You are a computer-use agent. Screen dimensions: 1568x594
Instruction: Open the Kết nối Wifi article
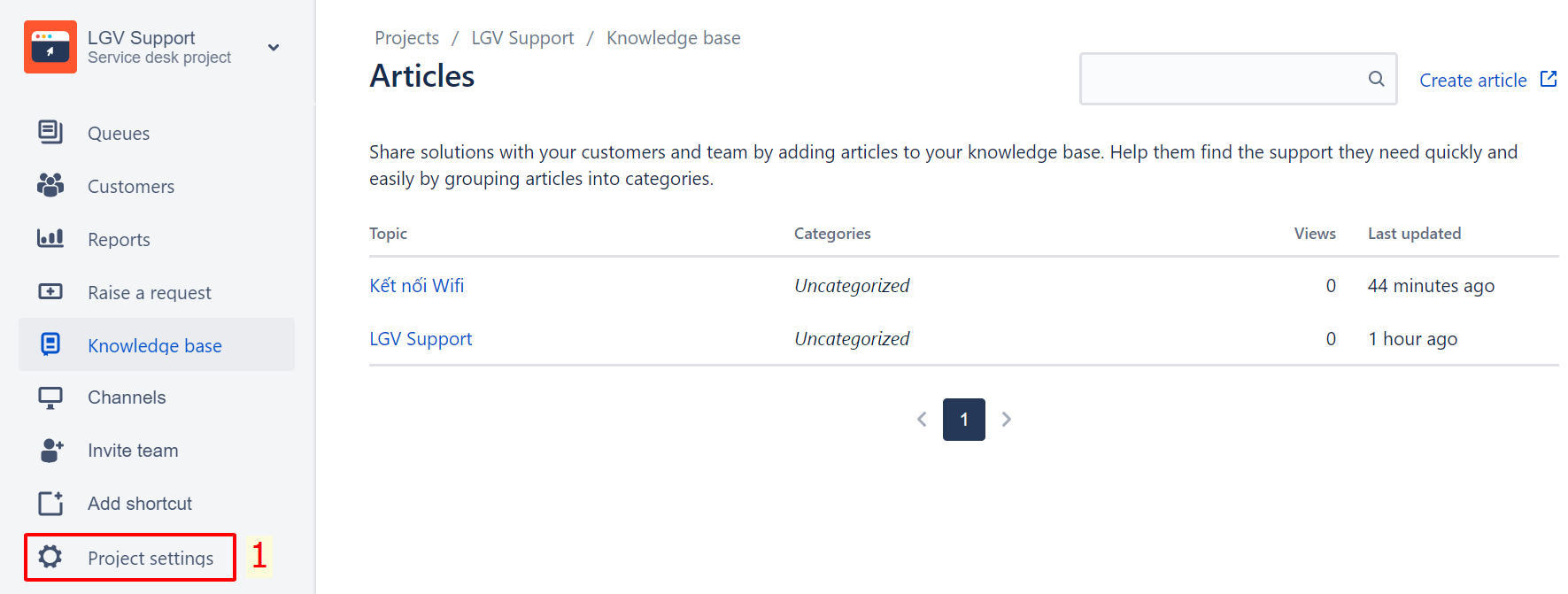[416, 286]
